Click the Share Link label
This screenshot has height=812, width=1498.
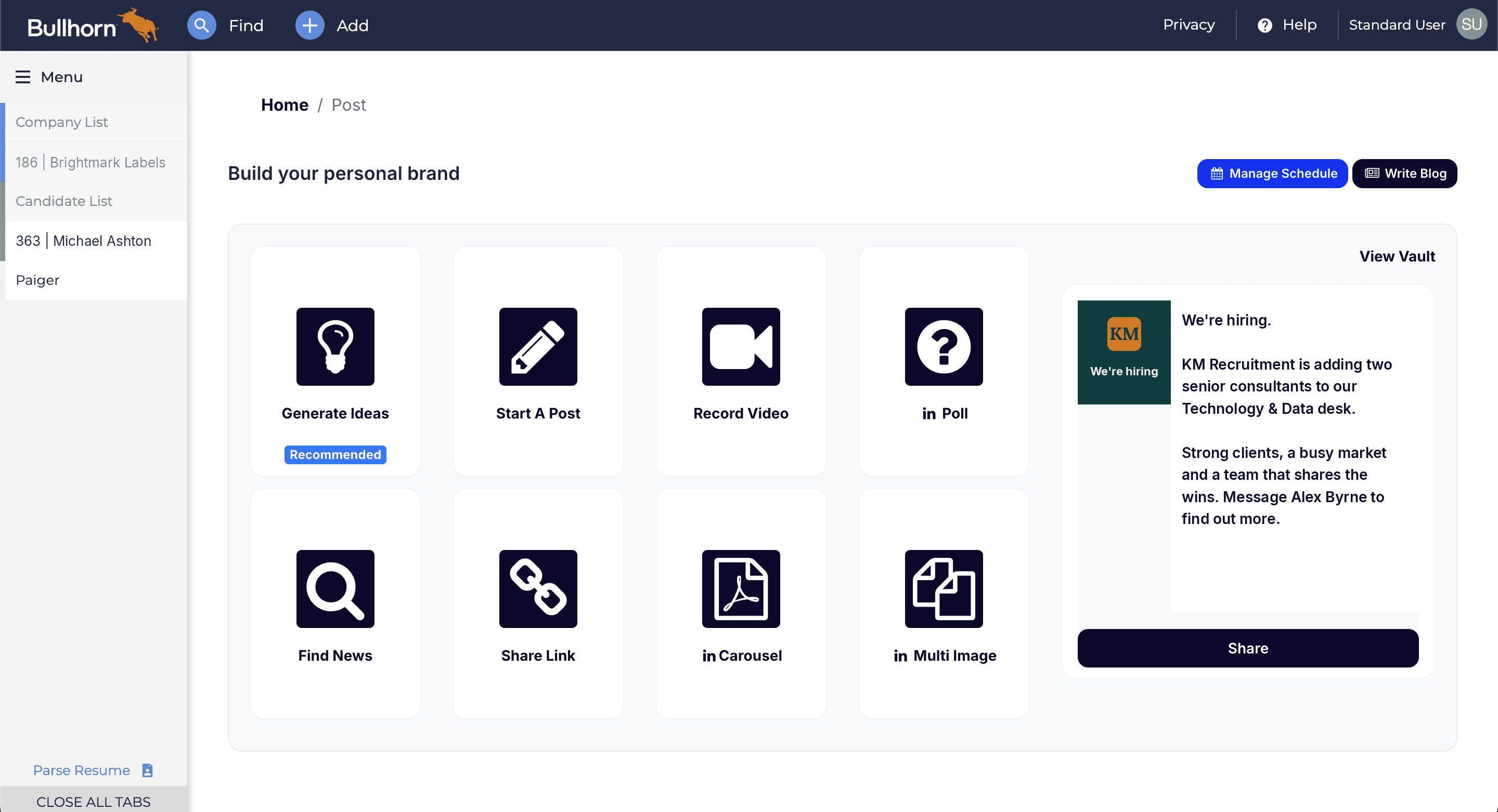[538, 656]
